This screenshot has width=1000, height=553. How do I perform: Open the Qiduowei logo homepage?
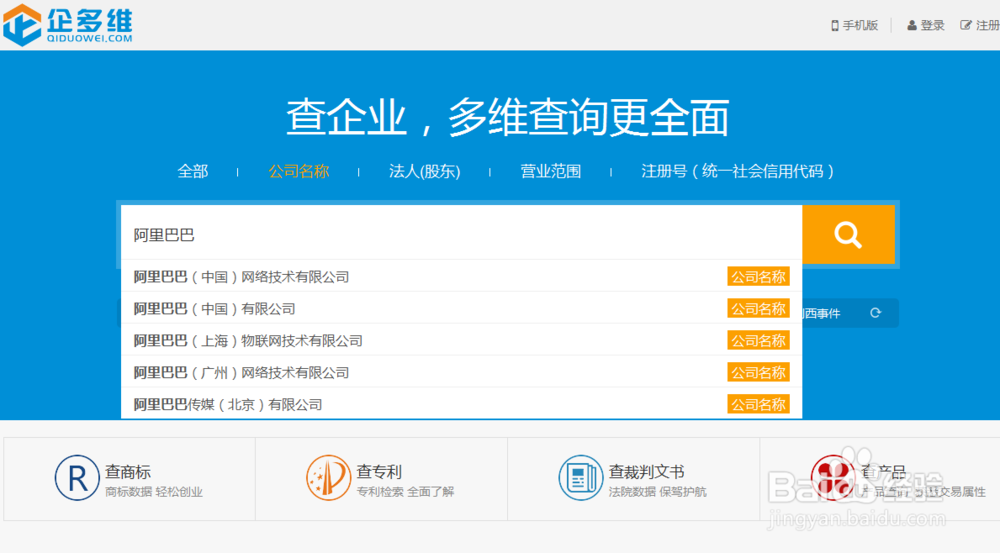(68, 25)
